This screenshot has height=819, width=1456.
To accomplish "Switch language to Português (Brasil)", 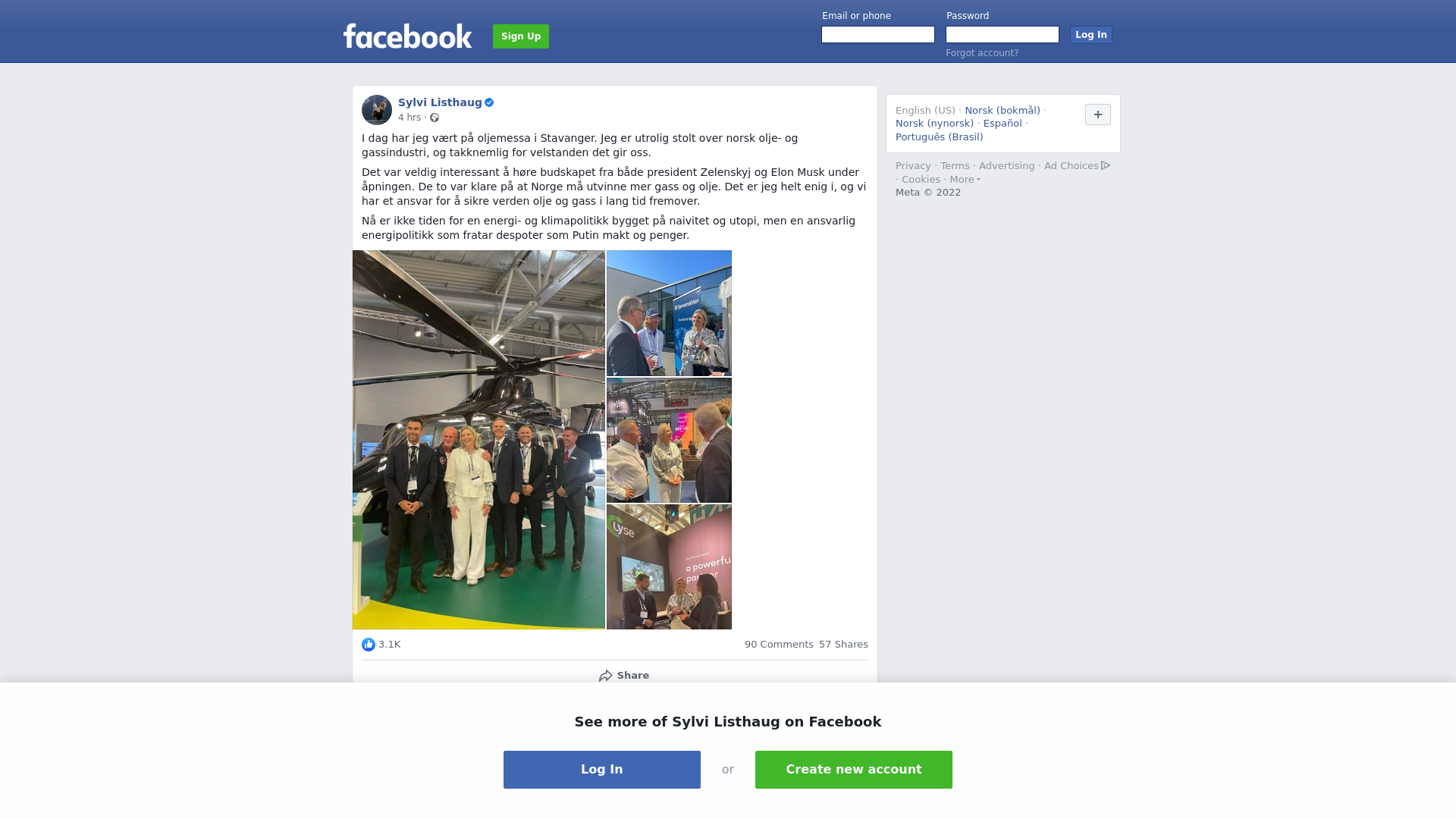I will pyautogui.click(x=939, y=137).
